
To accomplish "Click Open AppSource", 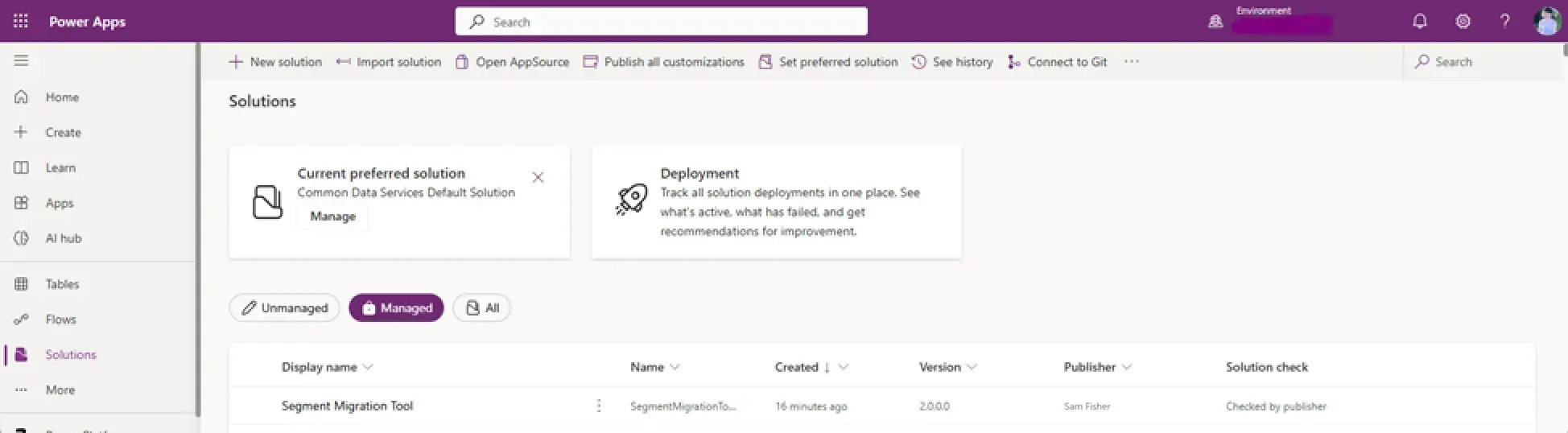I will [x=512, y=62].
